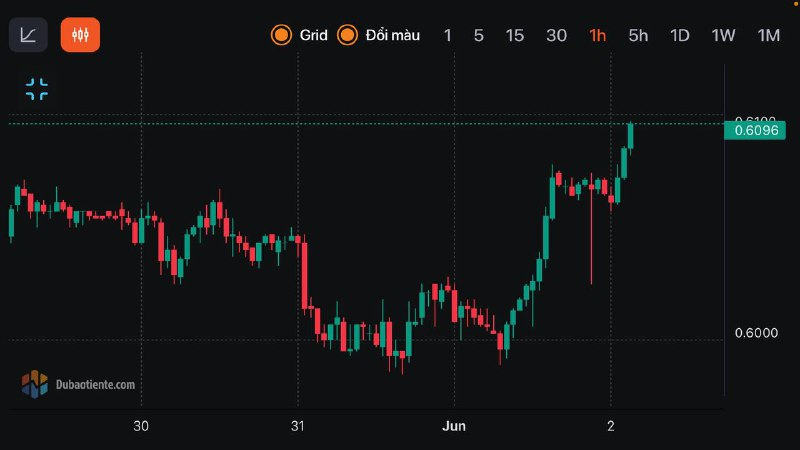
Task: Open the Dubaotiente.com watermark logo
Action: 78,383
